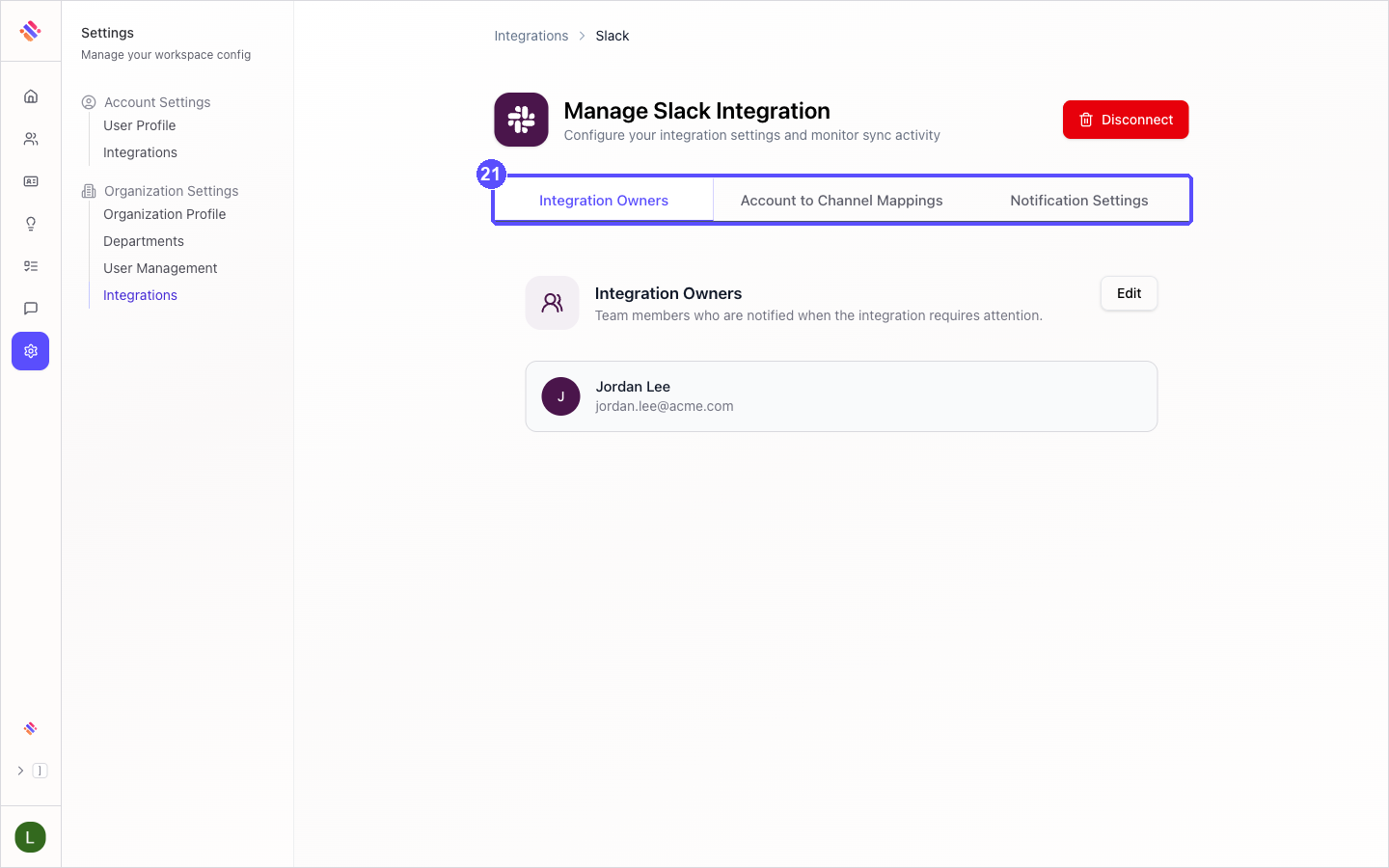Open the chat messages sidebar icon

(x=31, y=309)
